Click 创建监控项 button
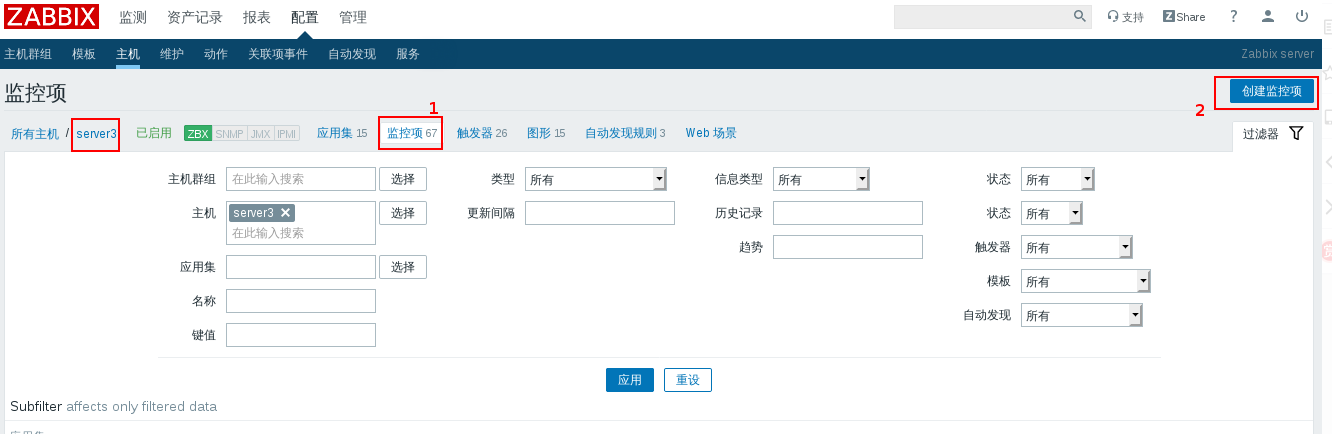This screenshot has width=1332, height=434. [x=1272, y=90]
